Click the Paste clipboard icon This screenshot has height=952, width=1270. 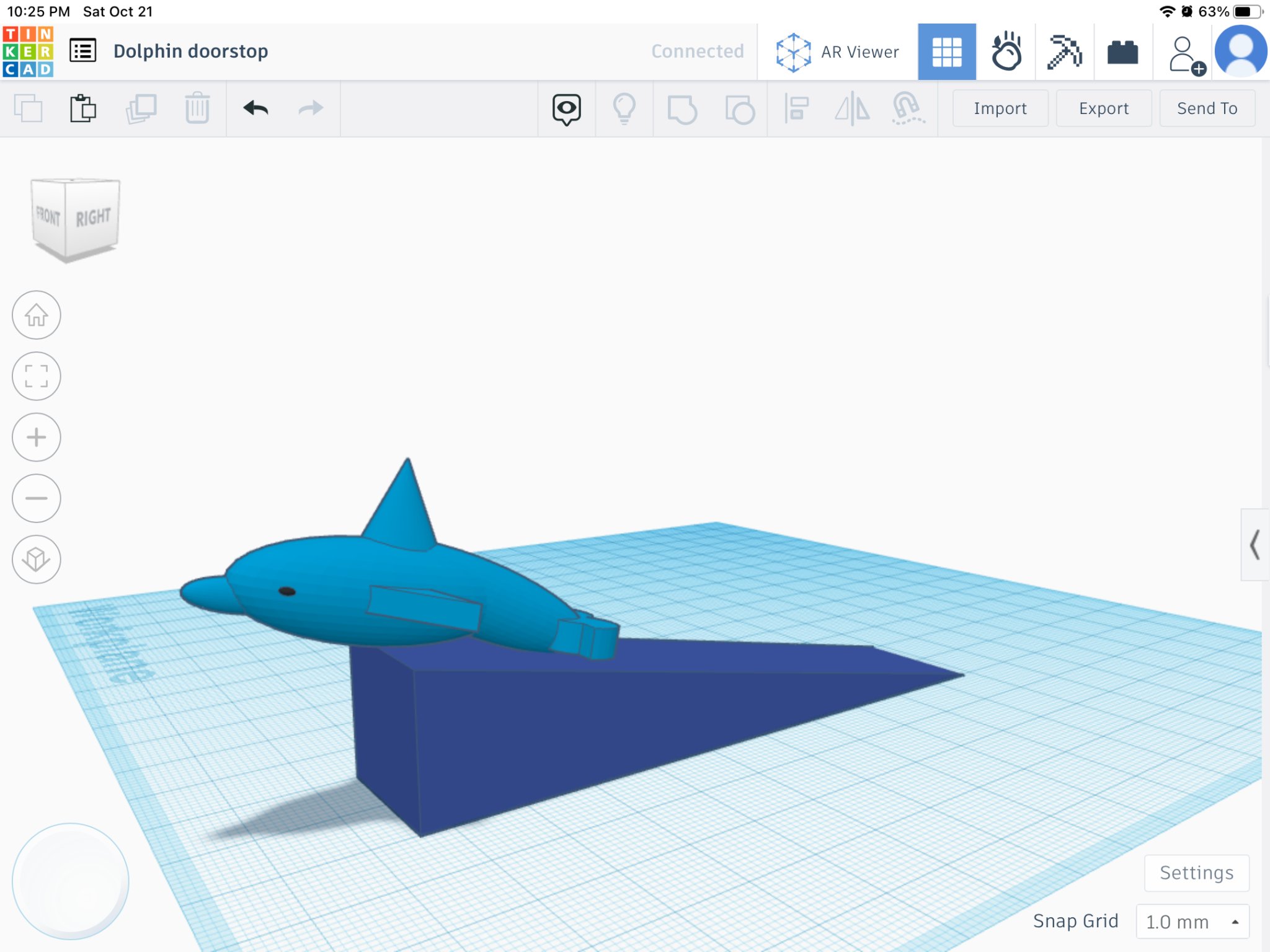click(x=82, y=108)
